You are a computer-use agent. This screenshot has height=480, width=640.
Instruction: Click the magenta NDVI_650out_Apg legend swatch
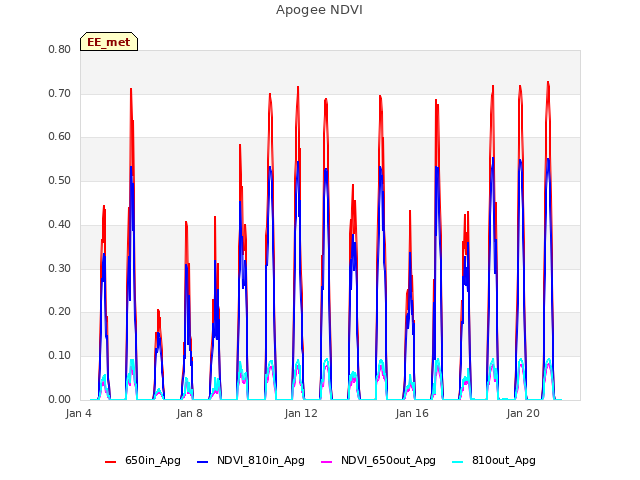[327, 462]
